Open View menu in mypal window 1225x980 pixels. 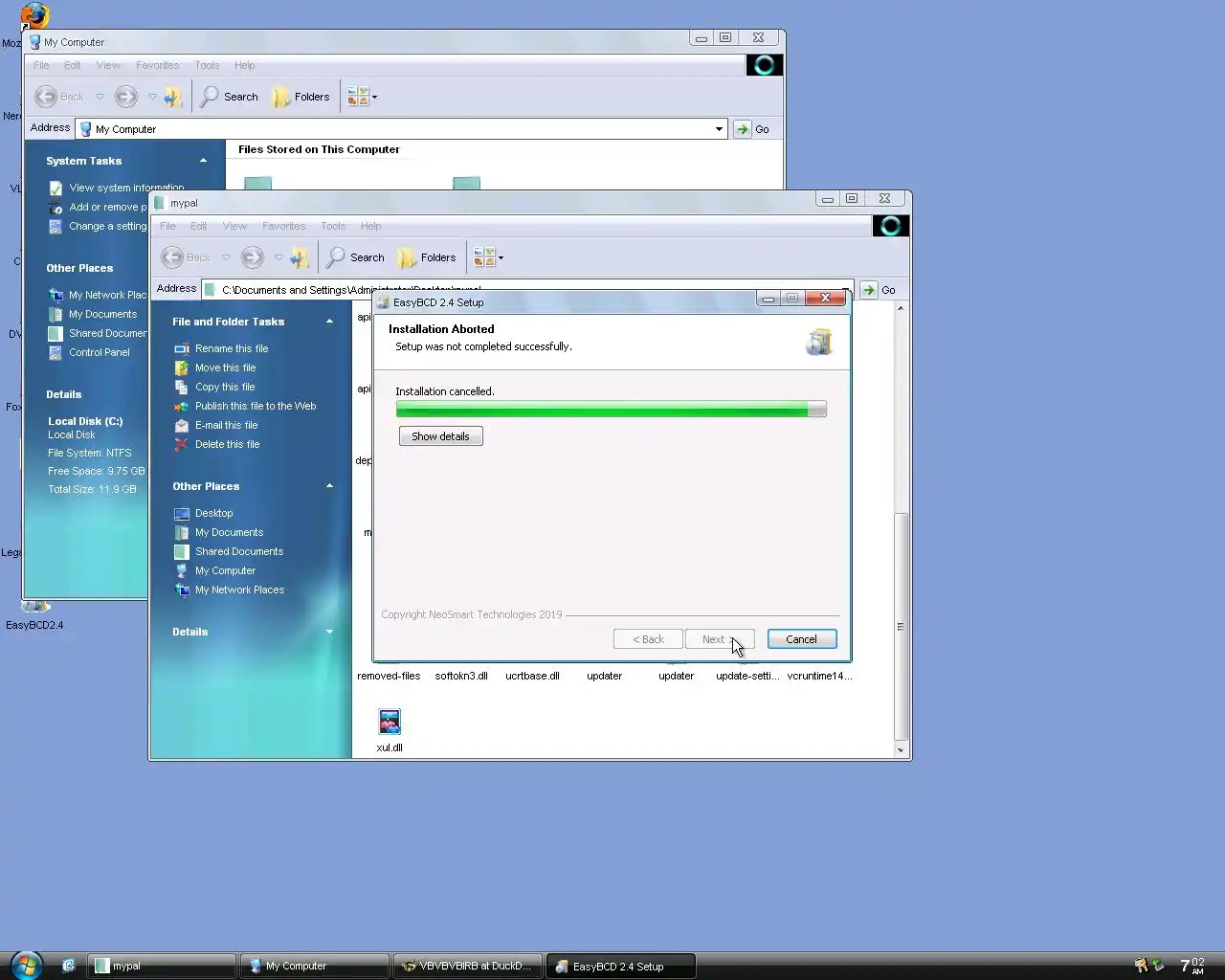point(234,227)
